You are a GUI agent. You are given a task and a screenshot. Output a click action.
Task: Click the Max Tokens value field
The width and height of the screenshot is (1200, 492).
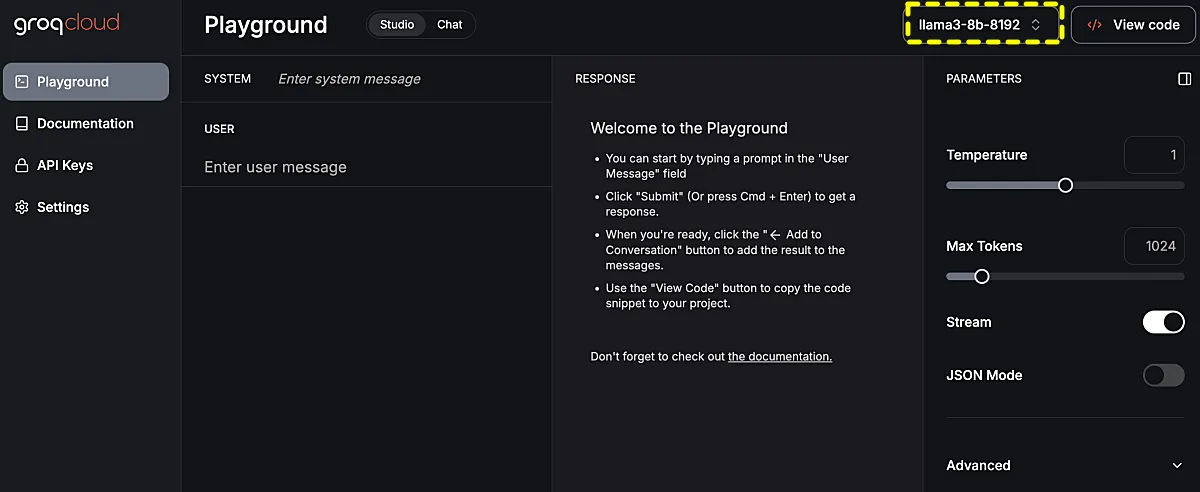(1154, 246)
